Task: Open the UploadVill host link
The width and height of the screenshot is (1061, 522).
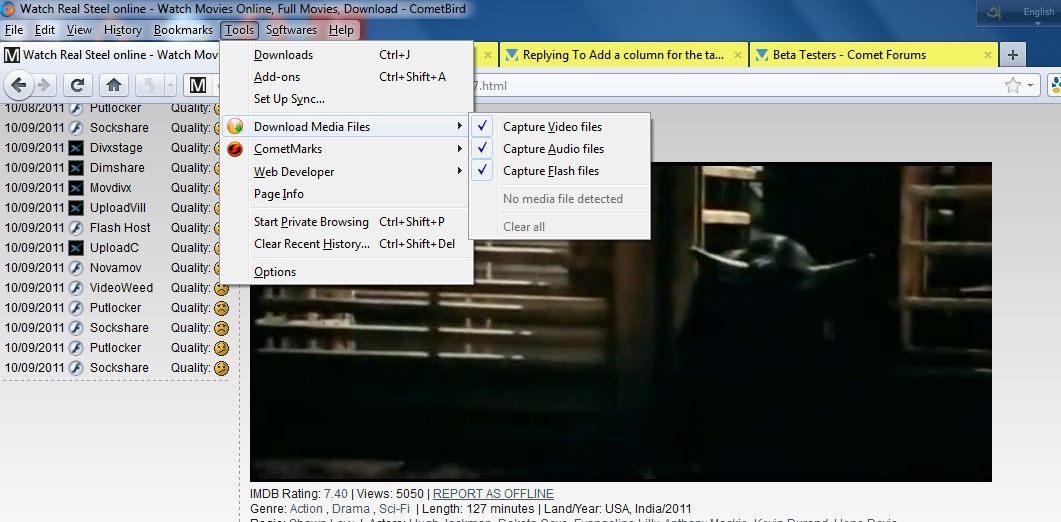Action: [118, 208]
